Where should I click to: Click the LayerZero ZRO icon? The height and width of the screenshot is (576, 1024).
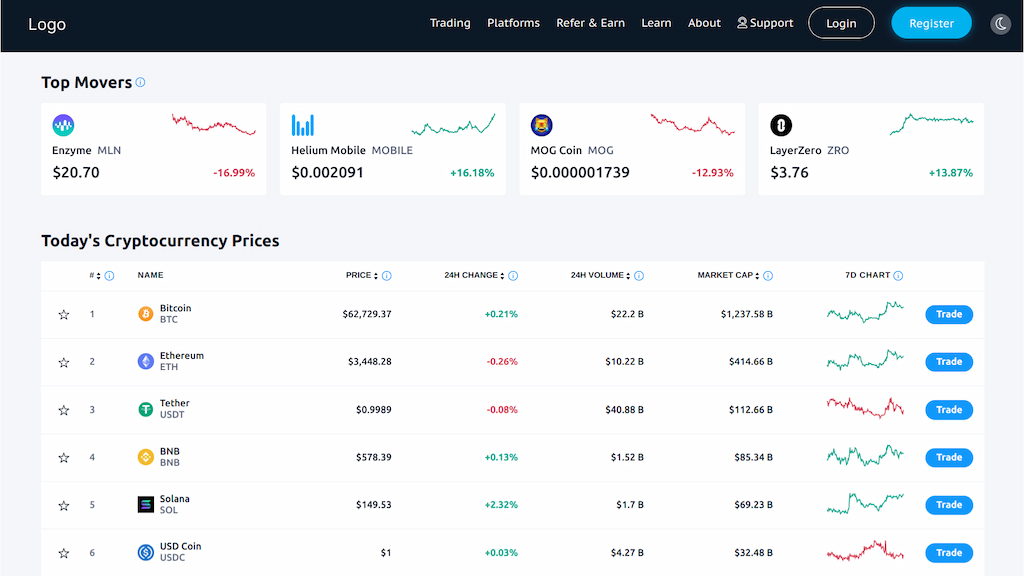click(781, 125)
